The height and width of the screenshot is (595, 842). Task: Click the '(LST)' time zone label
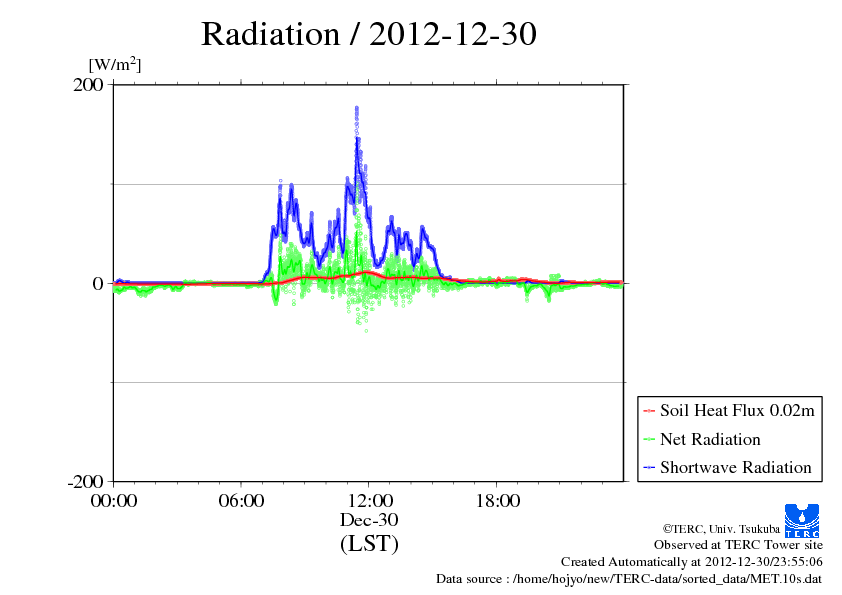tap(369, 543)
